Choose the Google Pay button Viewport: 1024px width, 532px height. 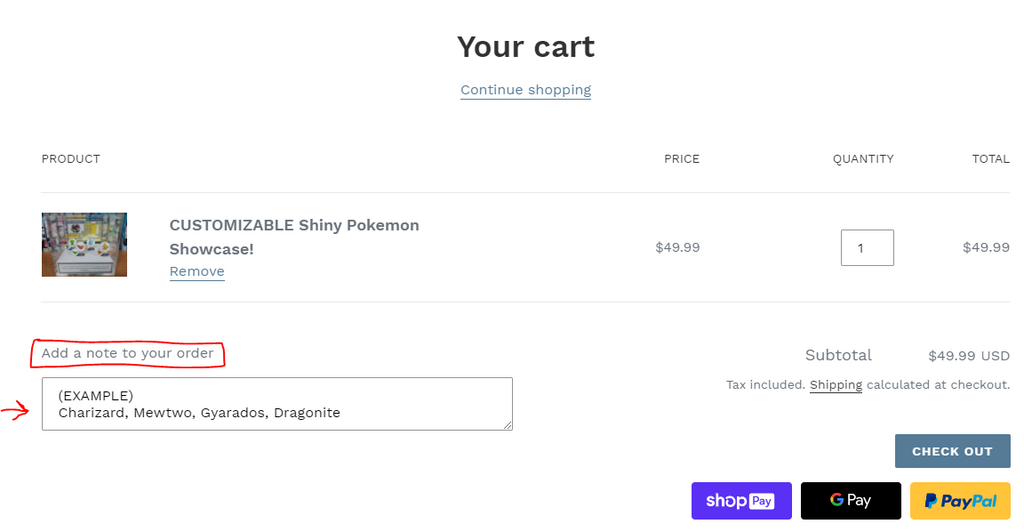click(850, 501)
